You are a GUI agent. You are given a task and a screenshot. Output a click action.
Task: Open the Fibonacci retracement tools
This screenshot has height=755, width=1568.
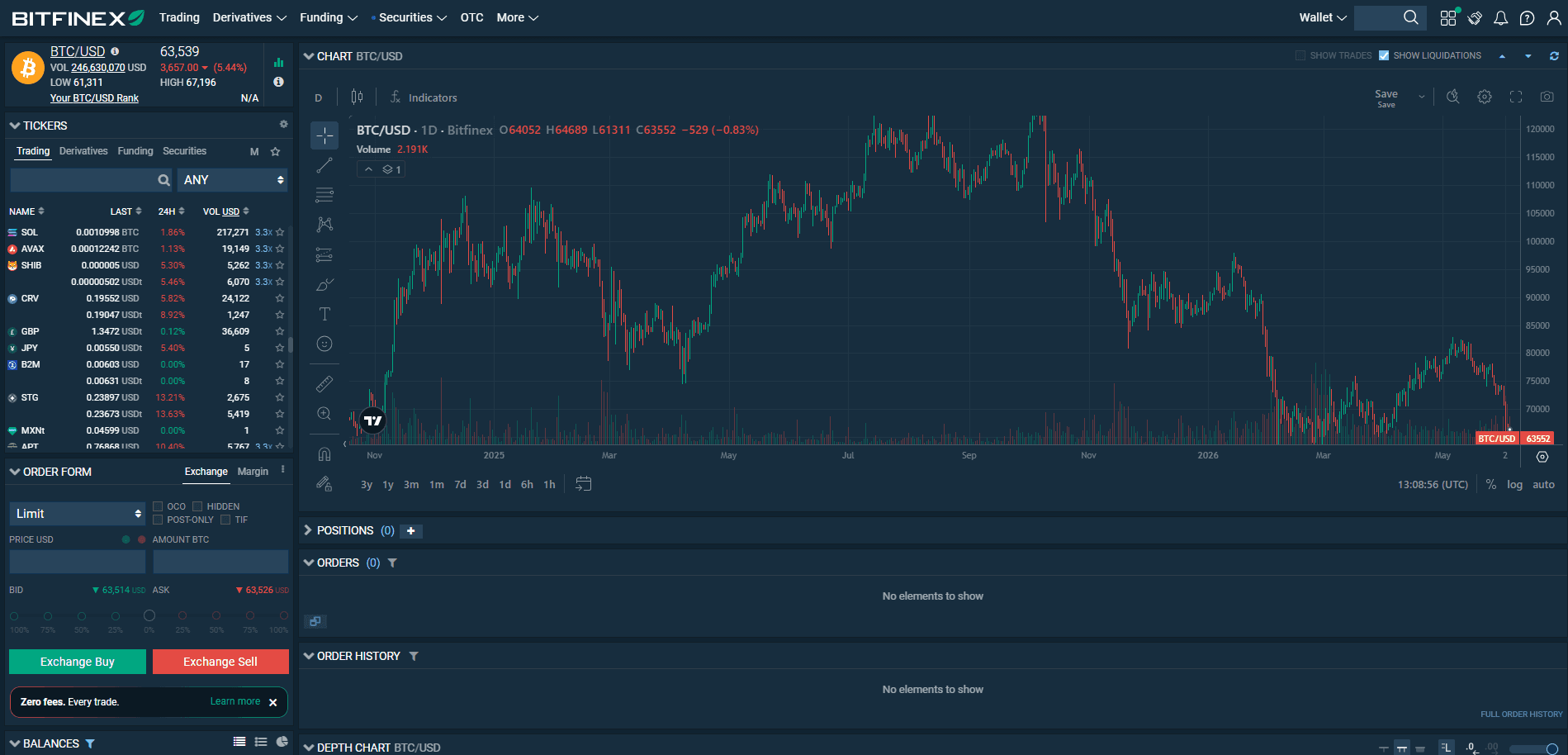click(x=324, y=195)
